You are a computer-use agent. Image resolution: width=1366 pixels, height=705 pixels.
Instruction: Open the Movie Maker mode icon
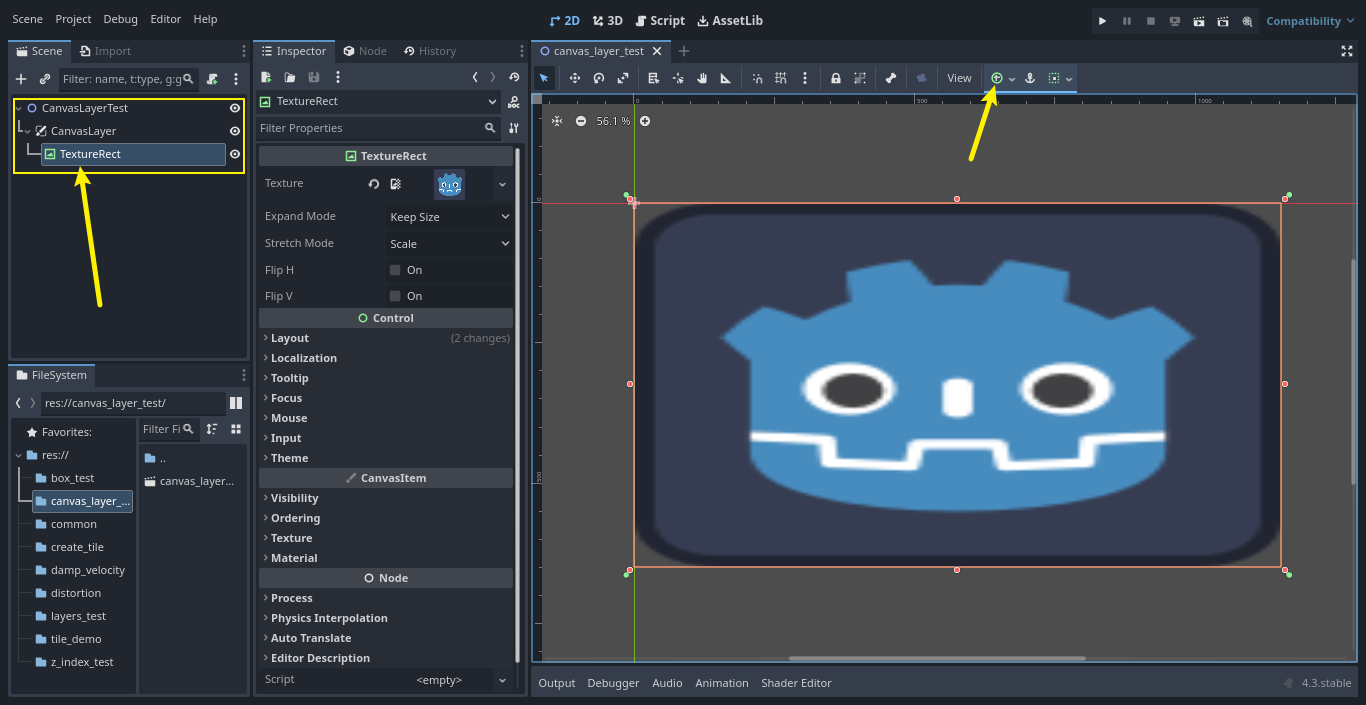[1247, 21]
